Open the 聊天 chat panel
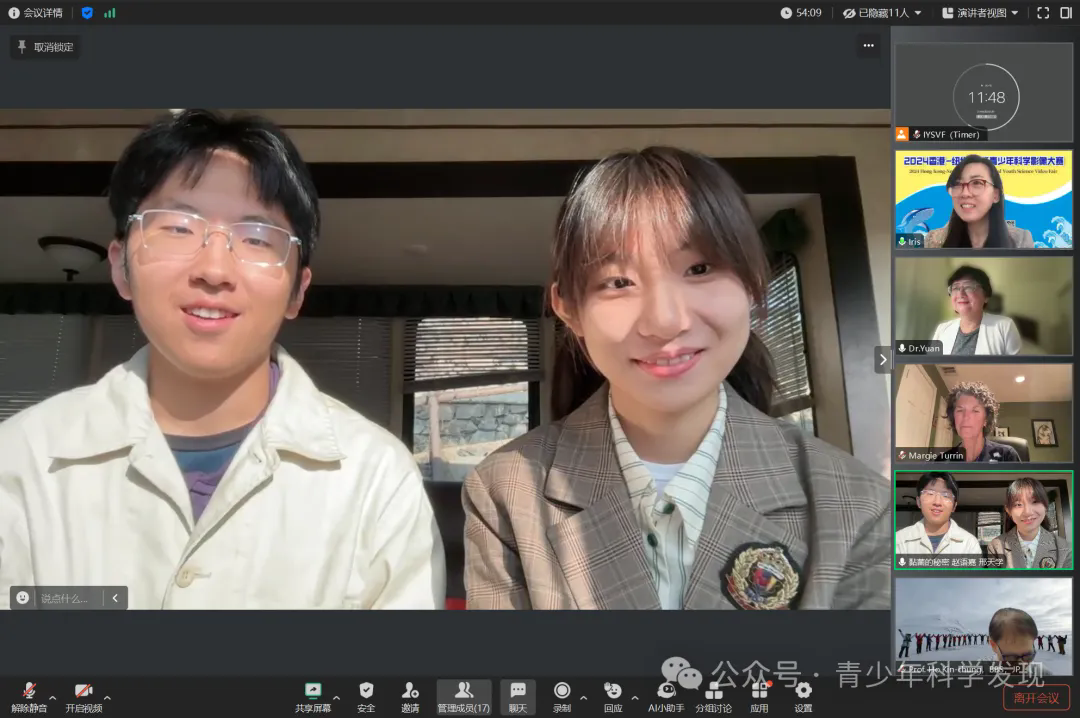The height and width of the screenshot is (718, 1080). tap(518, 697)
